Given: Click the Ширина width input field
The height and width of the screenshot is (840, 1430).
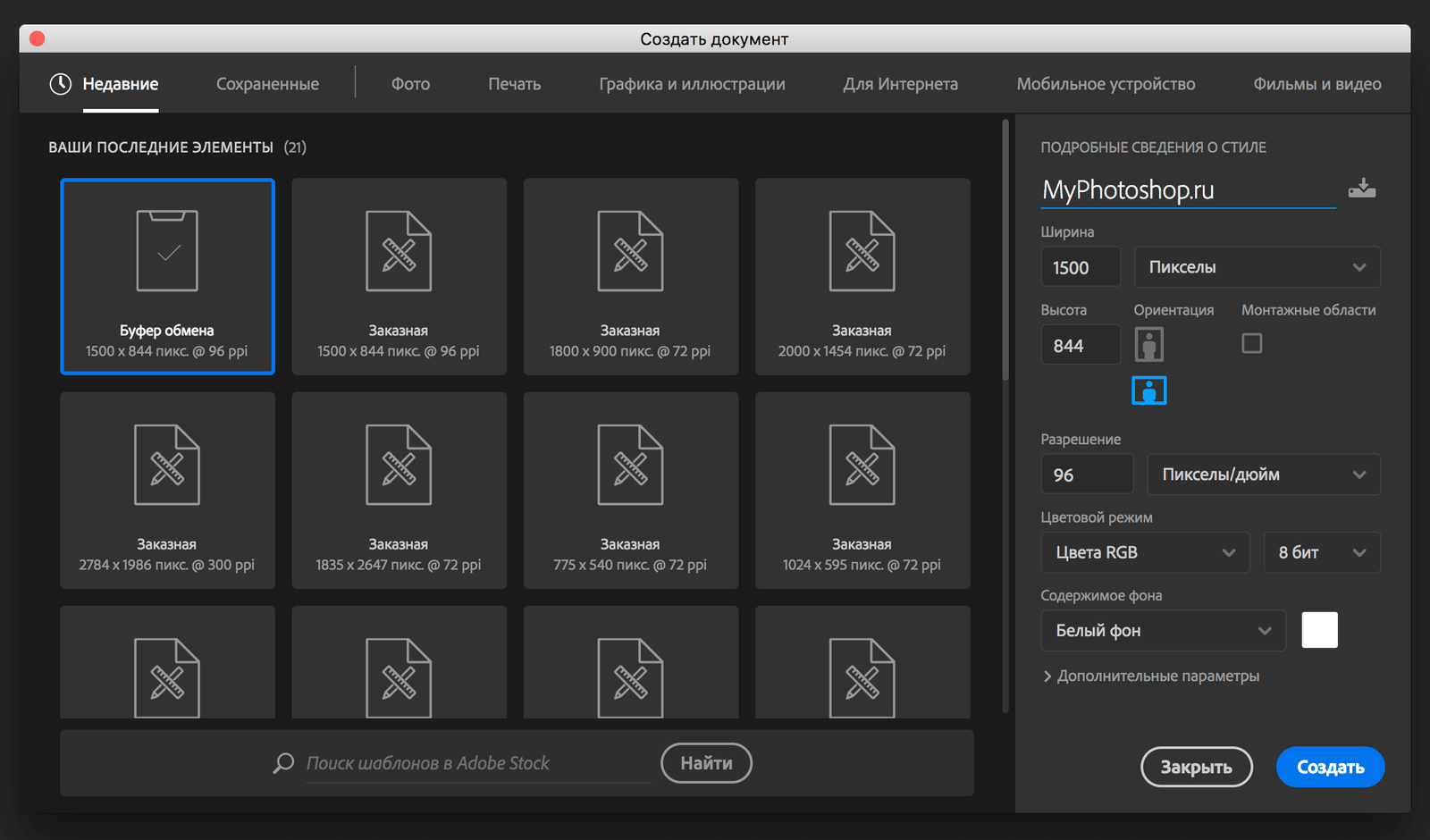Looking at the screenshot, I should tap(1081, 267).
